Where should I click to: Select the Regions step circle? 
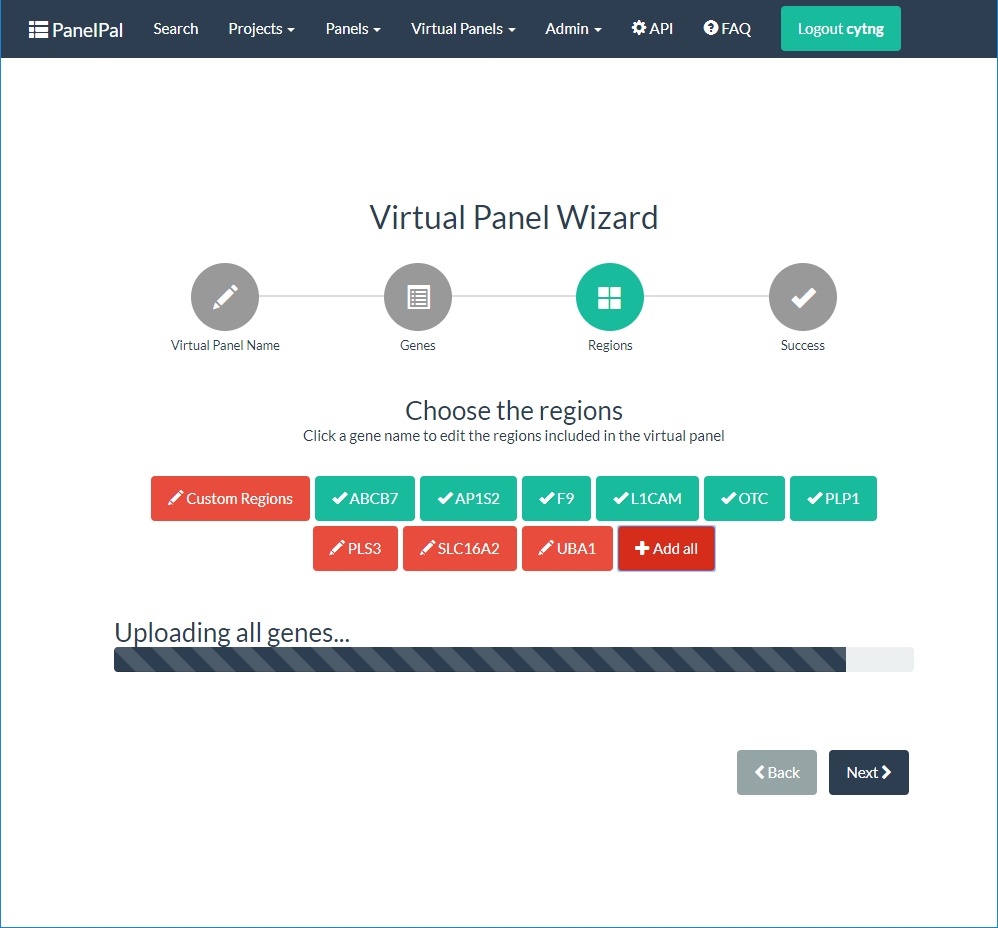pyautogui.click(x=610, y=297)
